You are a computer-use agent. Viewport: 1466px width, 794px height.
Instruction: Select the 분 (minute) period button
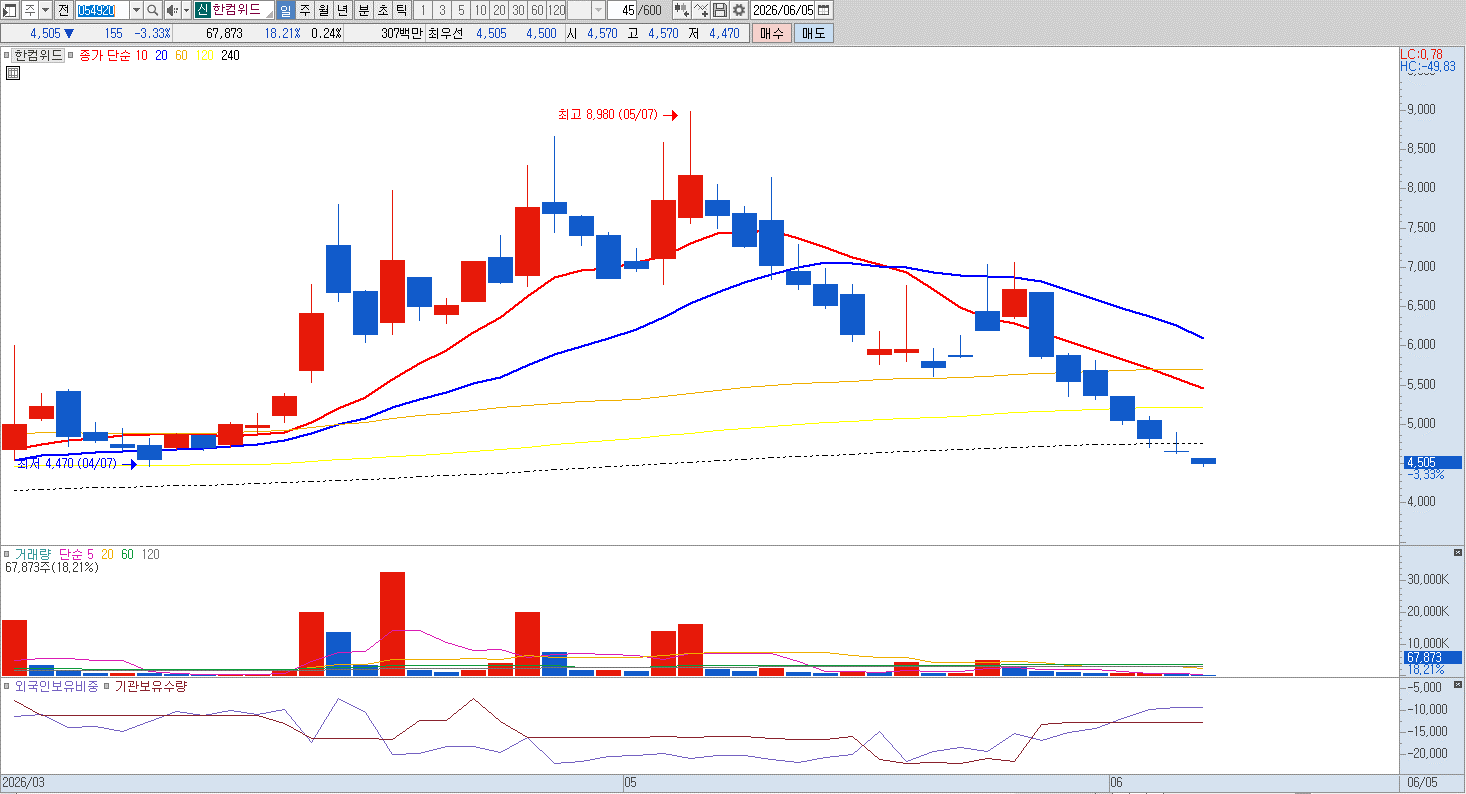coord(363,10)
